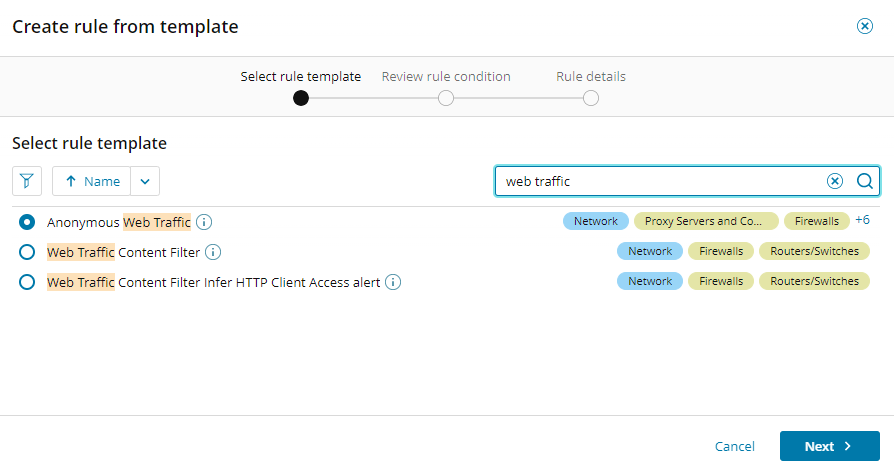This screenshot has height=474, width=894.
Task: Clear the web traffic search text
Action: click(835, 181)
